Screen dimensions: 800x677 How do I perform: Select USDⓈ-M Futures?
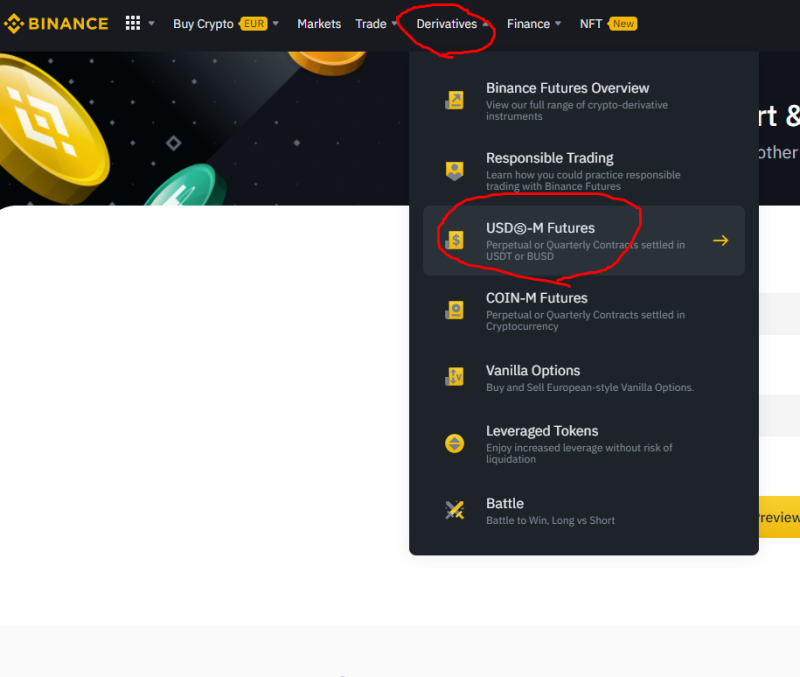pos(584,241)
